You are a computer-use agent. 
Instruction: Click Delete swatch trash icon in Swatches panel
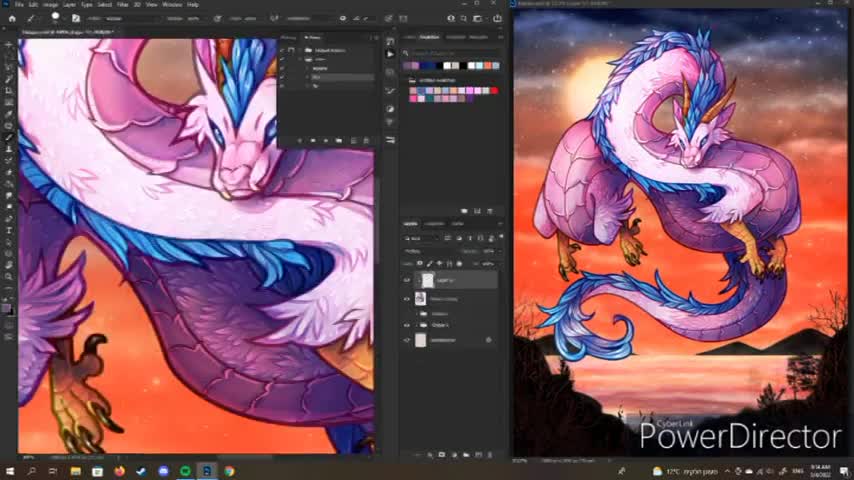(x=490, y=211)
